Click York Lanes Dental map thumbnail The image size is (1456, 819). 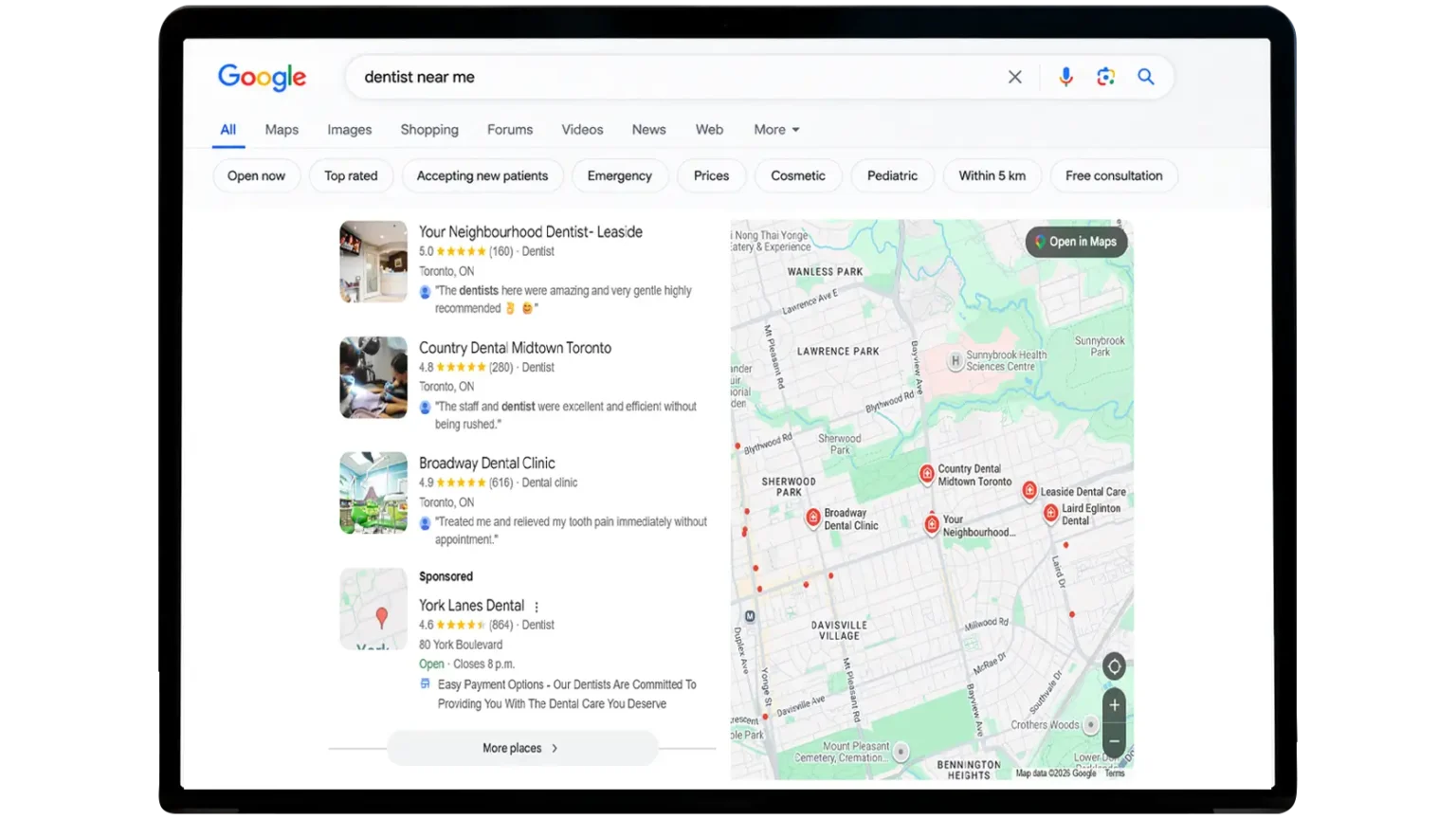pyautogui.click(x=373, y=609)
